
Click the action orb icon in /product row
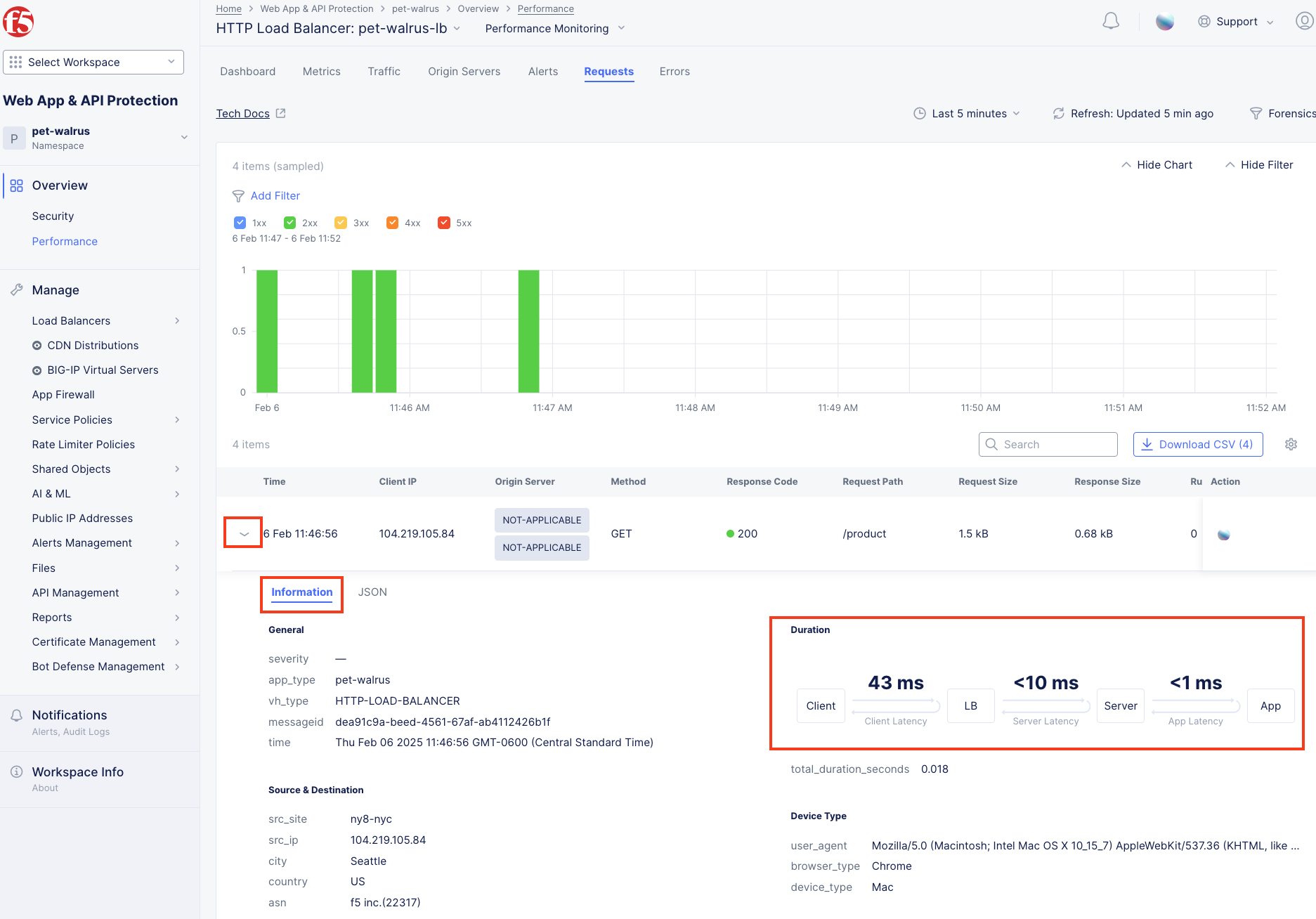click(x=1223, y=535)
